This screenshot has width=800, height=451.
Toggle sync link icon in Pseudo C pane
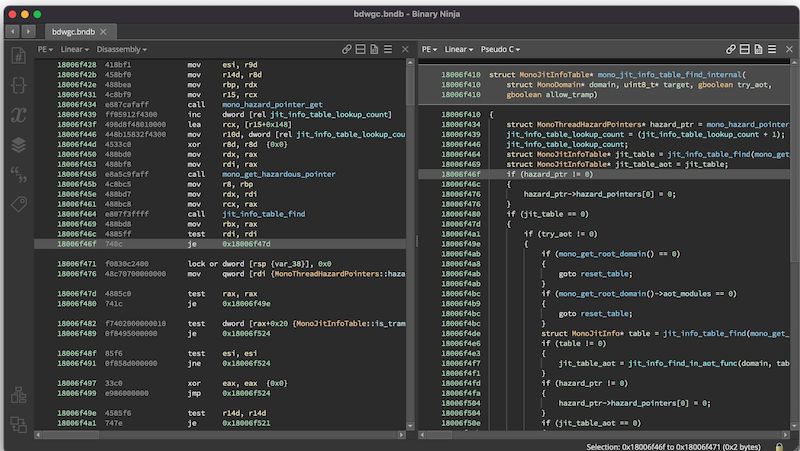click(x=730, y=48)
